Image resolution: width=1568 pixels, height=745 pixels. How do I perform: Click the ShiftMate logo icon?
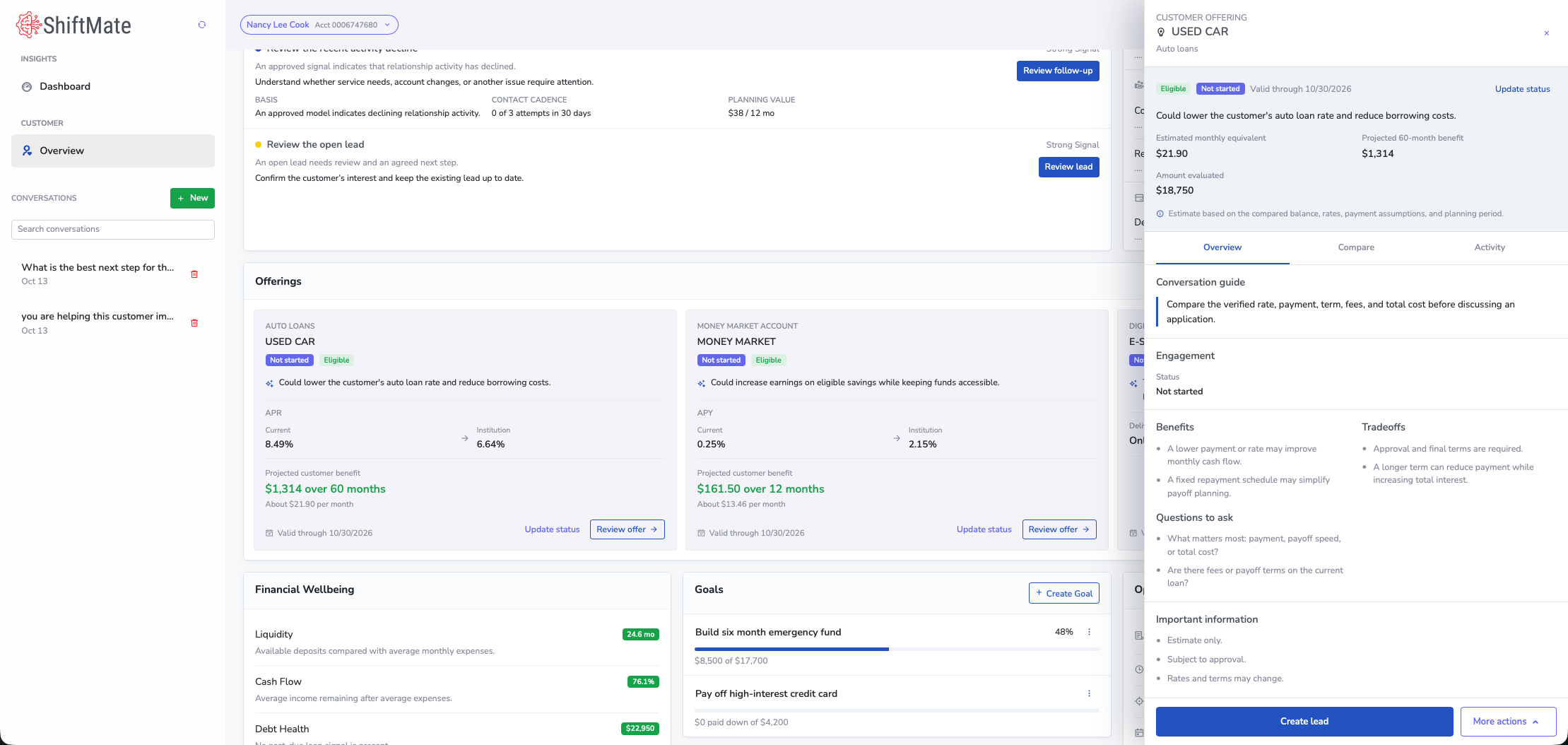pyautogui.click(x=28, y=25)
